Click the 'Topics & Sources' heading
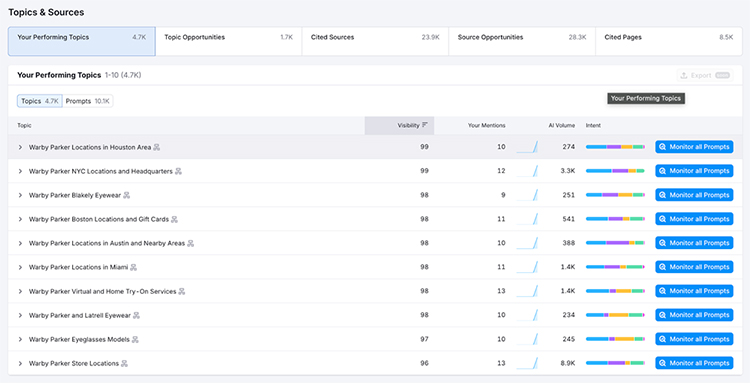750x384 pixels. tap(46, 12)
